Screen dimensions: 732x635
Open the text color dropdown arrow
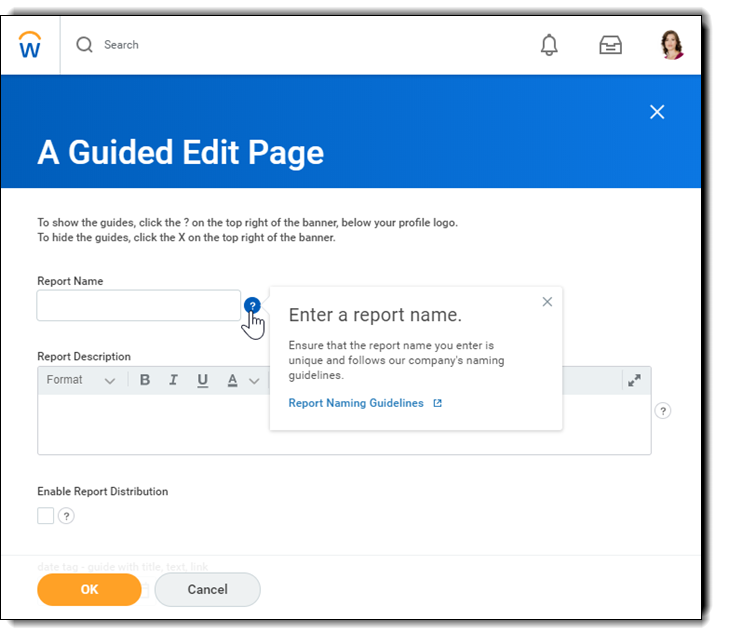(254, 381)
